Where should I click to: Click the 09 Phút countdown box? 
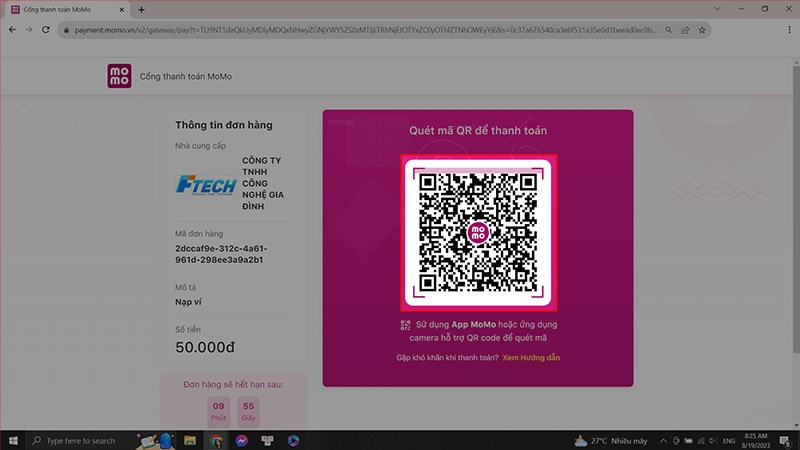click(x=218, y=411)
